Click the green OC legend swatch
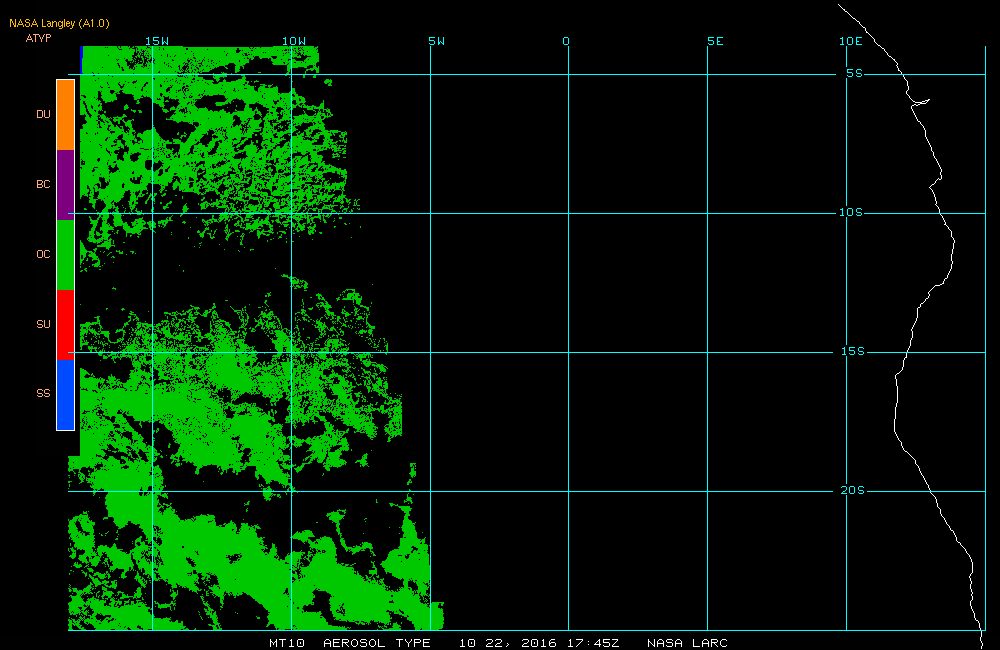The image size is (1000, 650). [x=66, y=255]
